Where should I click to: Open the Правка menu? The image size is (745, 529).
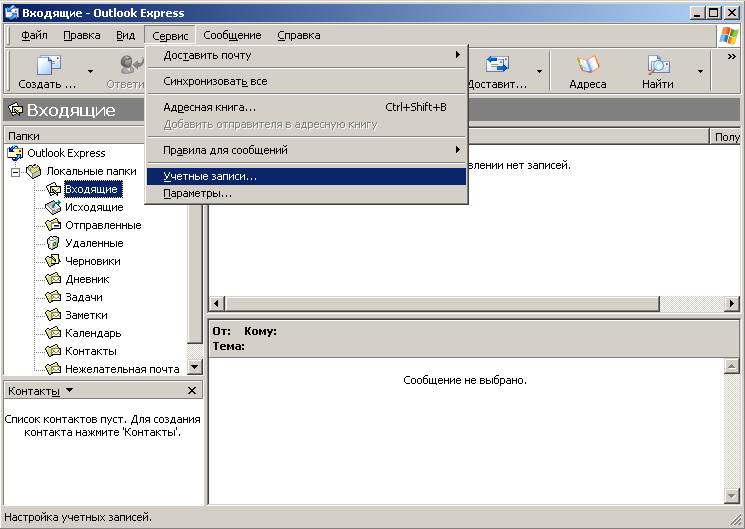point(82,36)
